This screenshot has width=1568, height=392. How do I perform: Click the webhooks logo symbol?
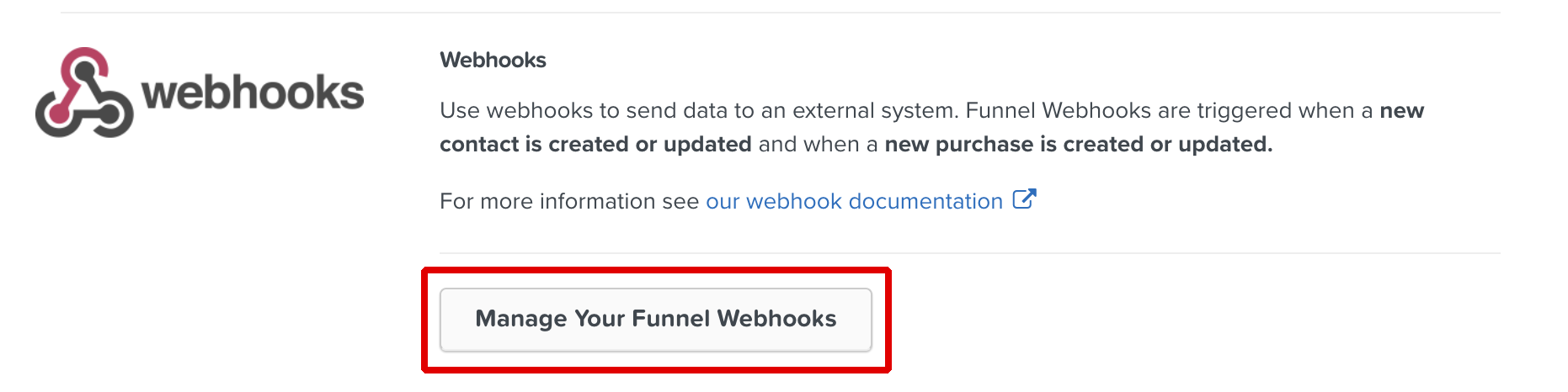pos(83,93)
